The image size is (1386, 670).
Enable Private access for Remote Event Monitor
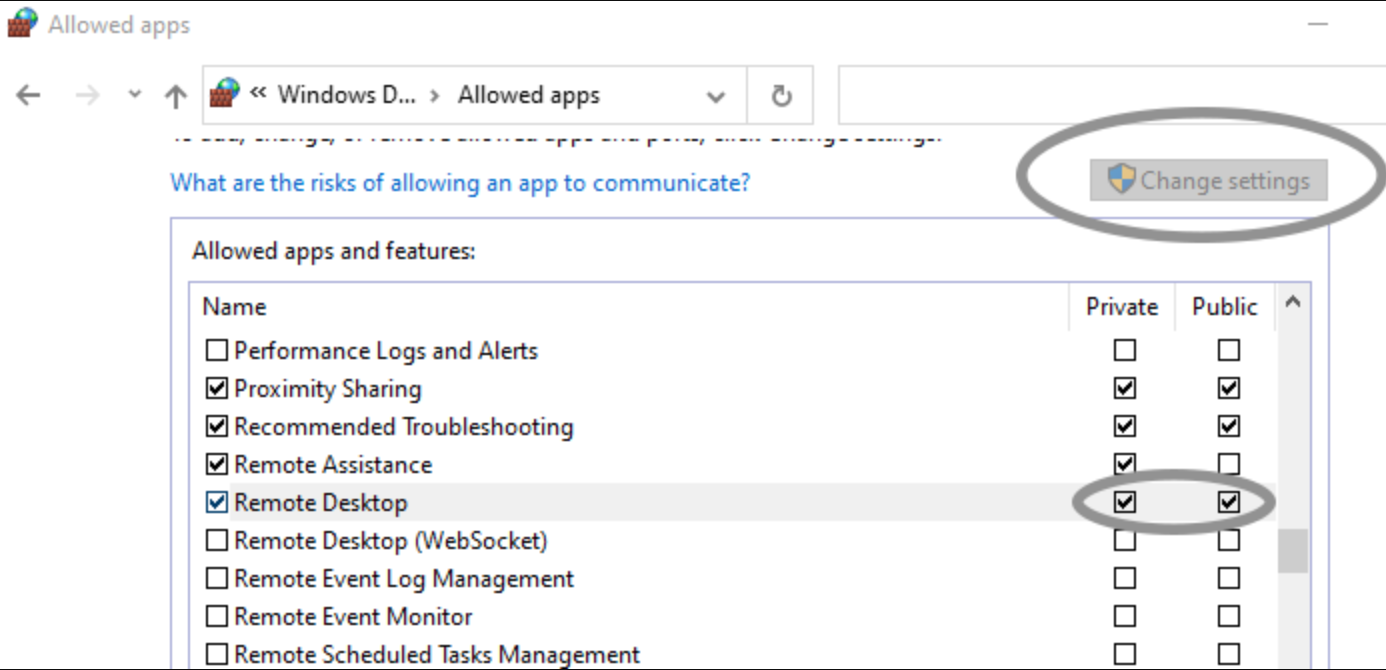(1124, 616)
